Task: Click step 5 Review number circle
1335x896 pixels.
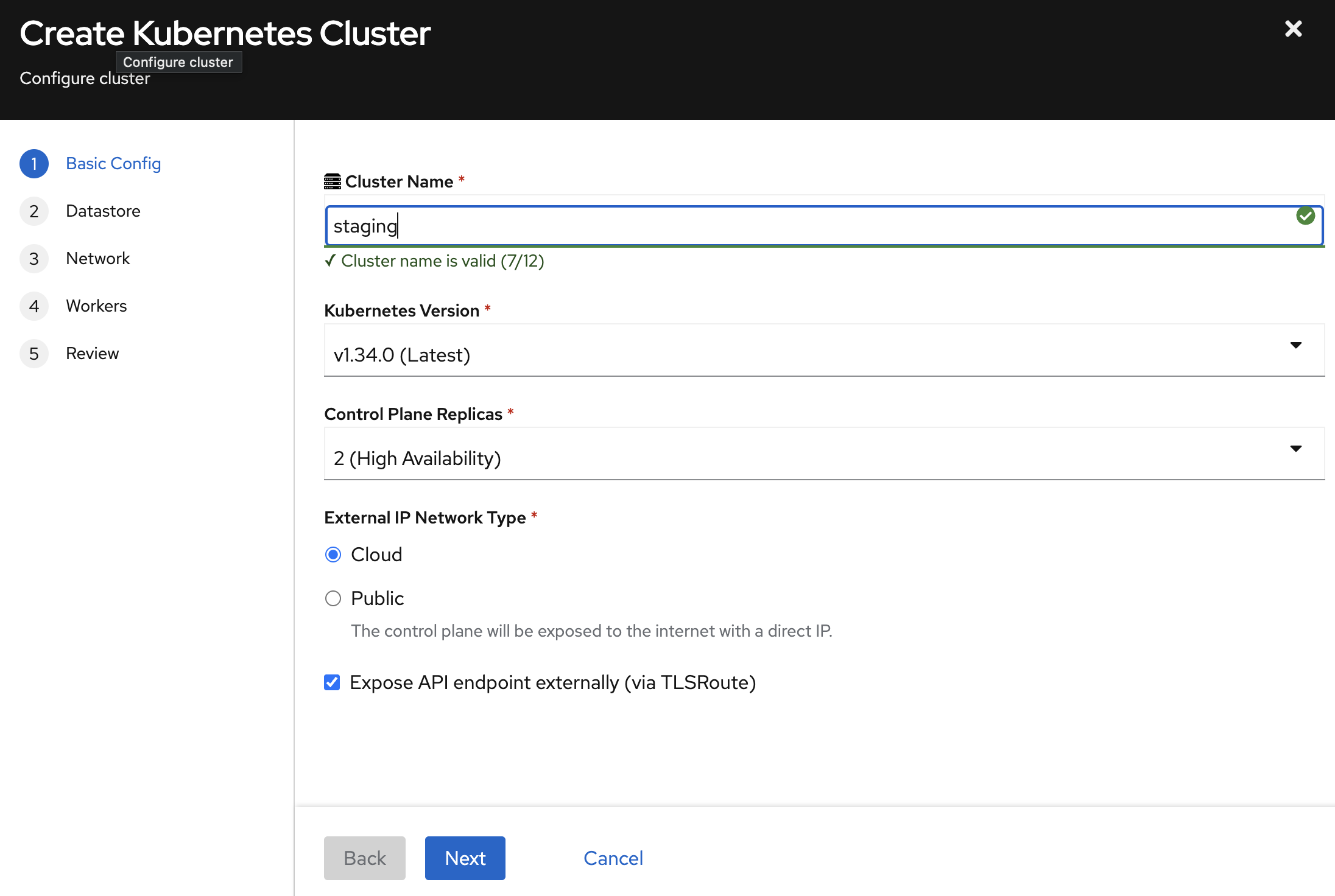Action: click(34, 354)
